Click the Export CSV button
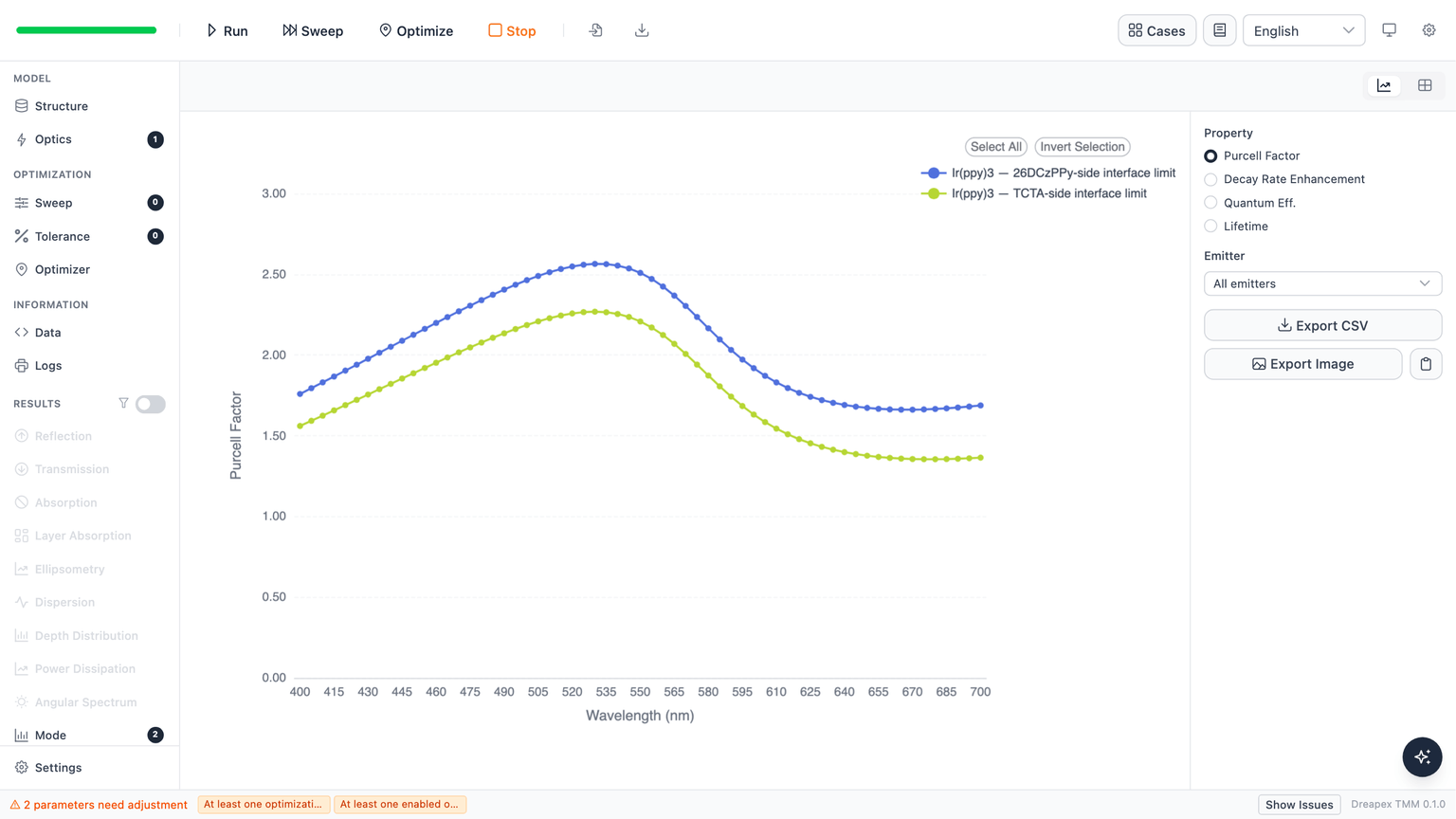This screenshot has width=1456, height=819. 1322,325
